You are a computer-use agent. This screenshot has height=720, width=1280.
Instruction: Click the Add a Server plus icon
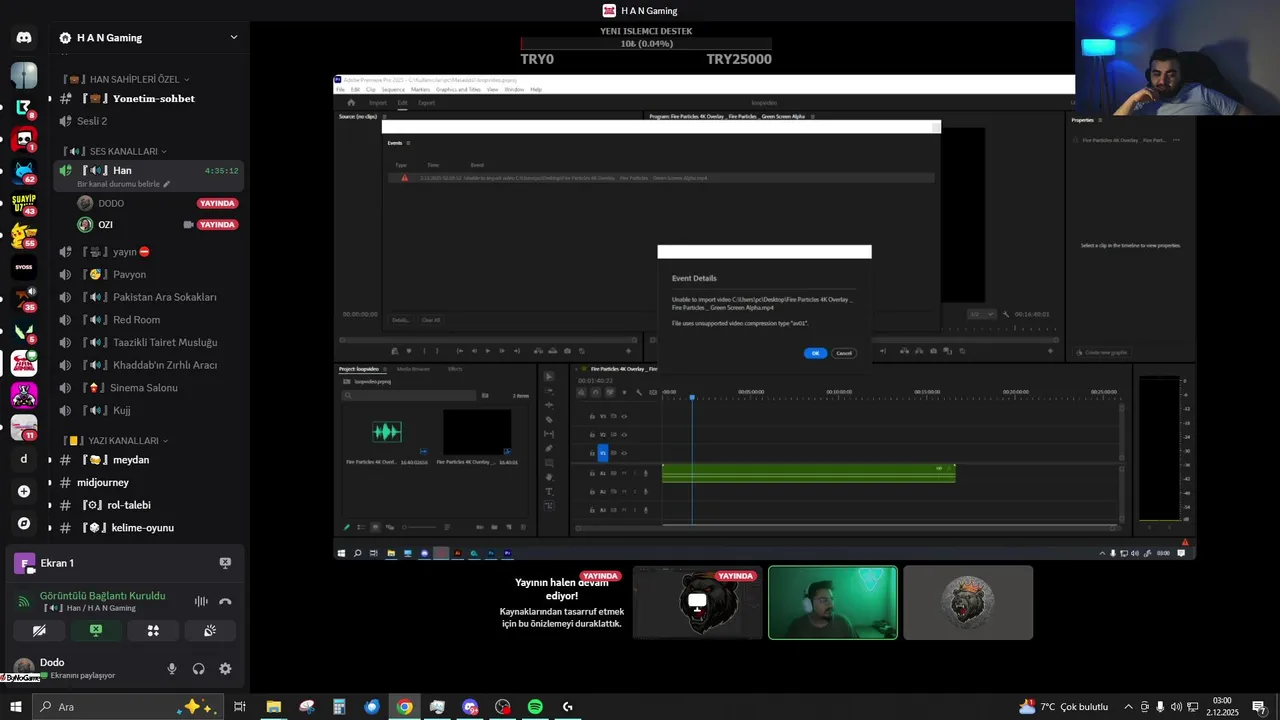point(24,491)
